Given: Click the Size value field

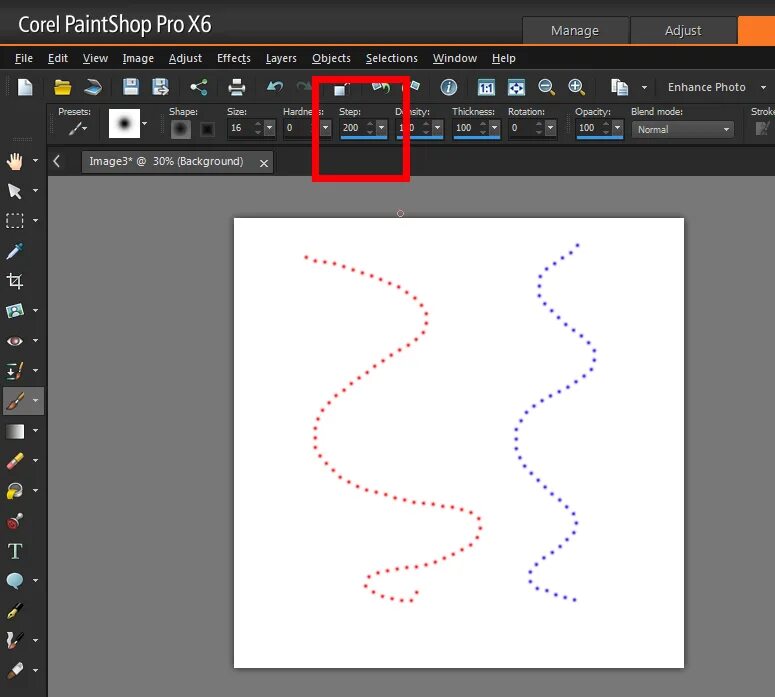Looking at the screenshot, I should pyautogui.click(x=240, y=128).
